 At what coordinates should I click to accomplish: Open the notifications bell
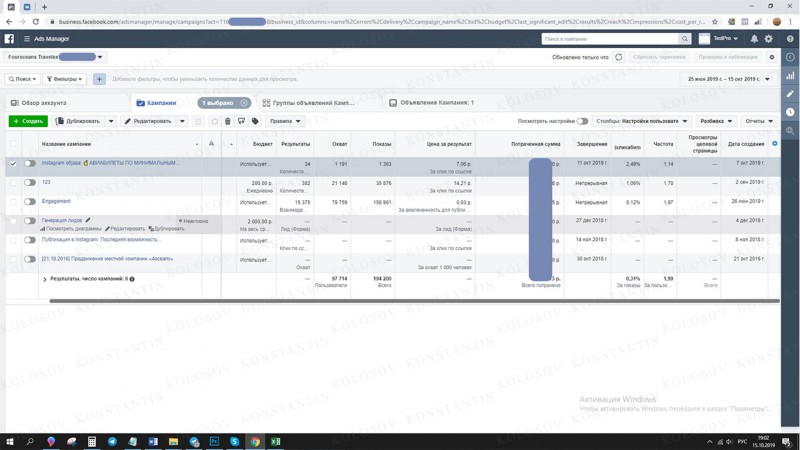pyautogui.click(x=754, y=39)
